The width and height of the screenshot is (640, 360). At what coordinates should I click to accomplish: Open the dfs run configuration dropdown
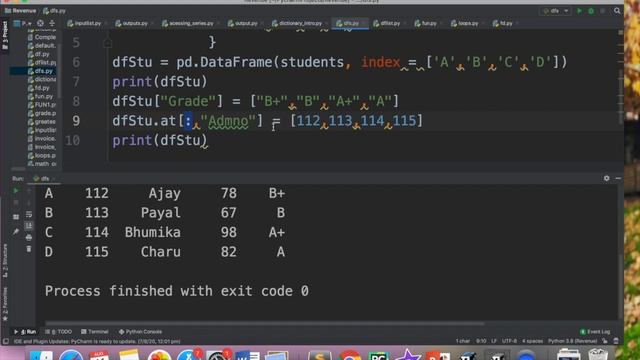(x=556, y=11)
